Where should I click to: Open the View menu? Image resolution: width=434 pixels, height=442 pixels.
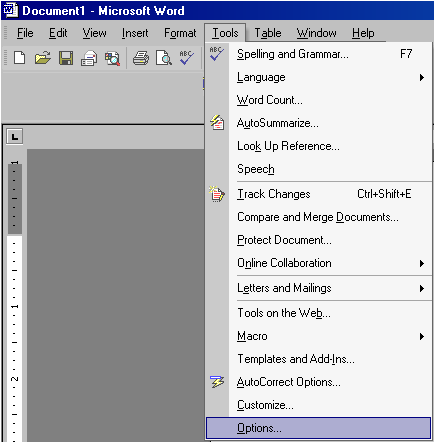(x=95, y=33)
